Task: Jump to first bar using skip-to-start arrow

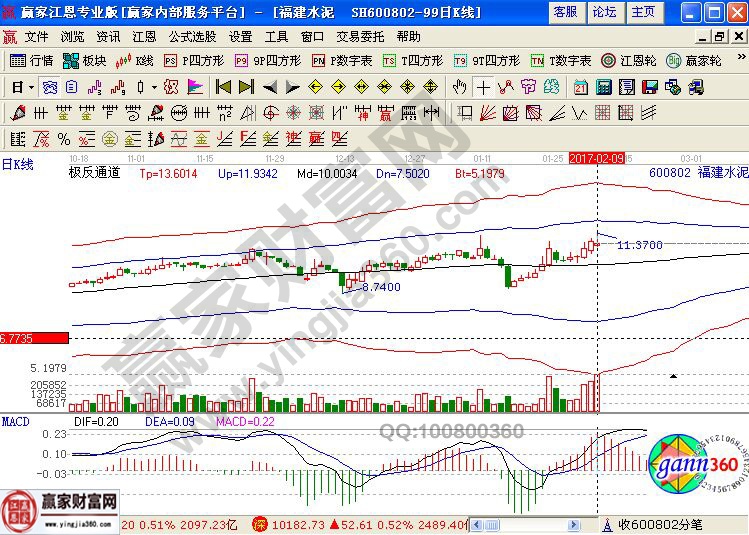Action: pyautogui.click(x=223, y=86)
